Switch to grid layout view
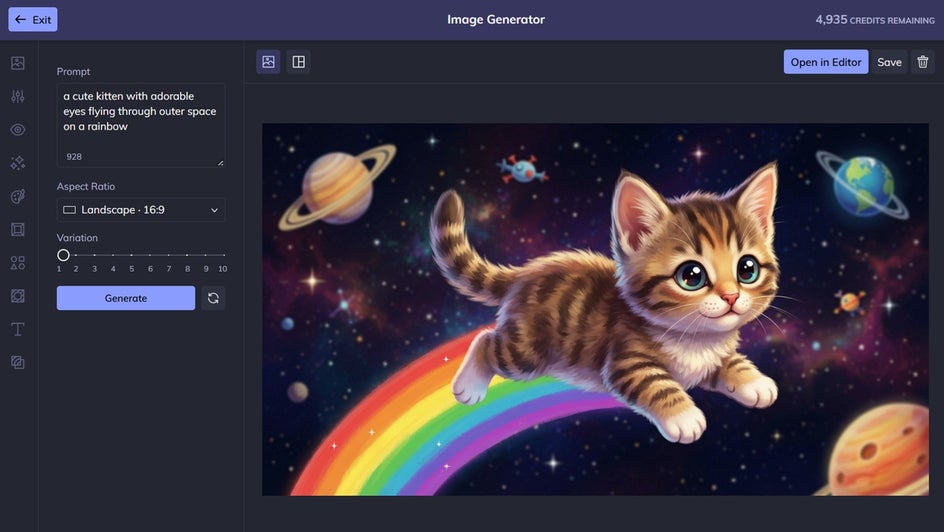Image resolution: width=944 pixels, height=532 pixels. click(299, 61)
